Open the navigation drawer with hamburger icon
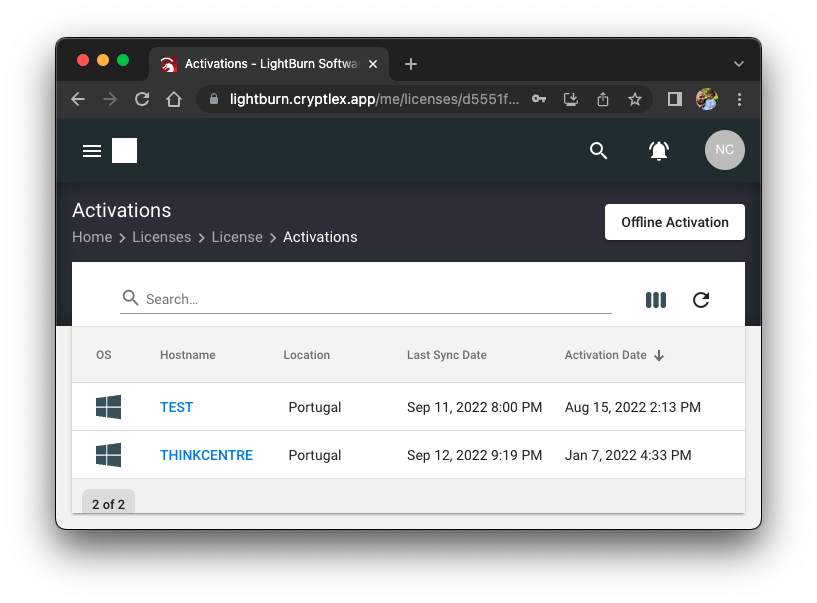 tap(92, 150)
